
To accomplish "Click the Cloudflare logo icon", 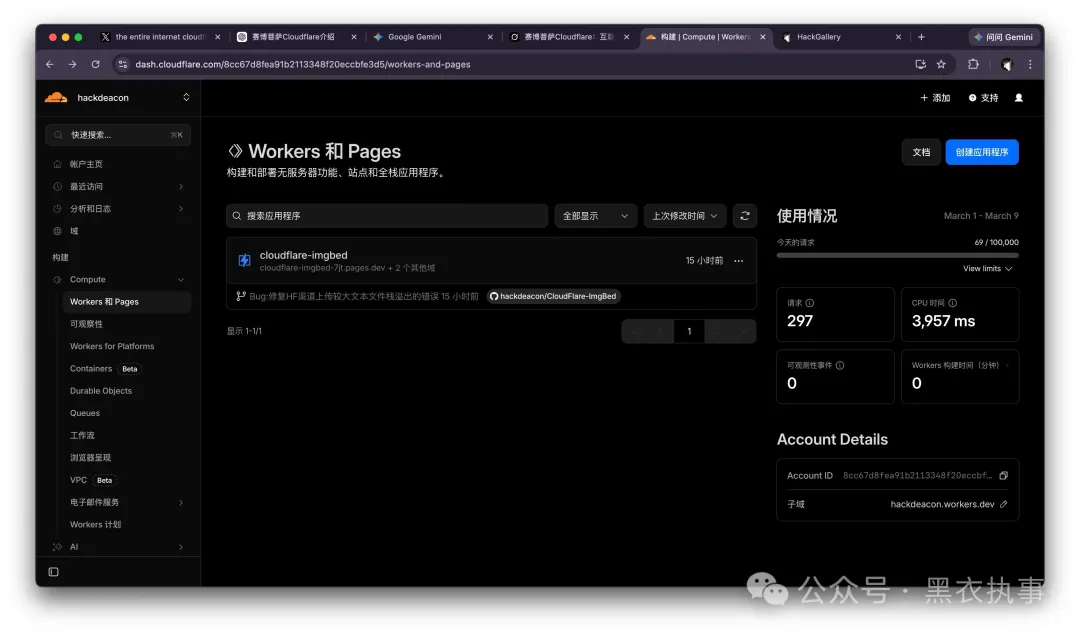I will (56, 97).
